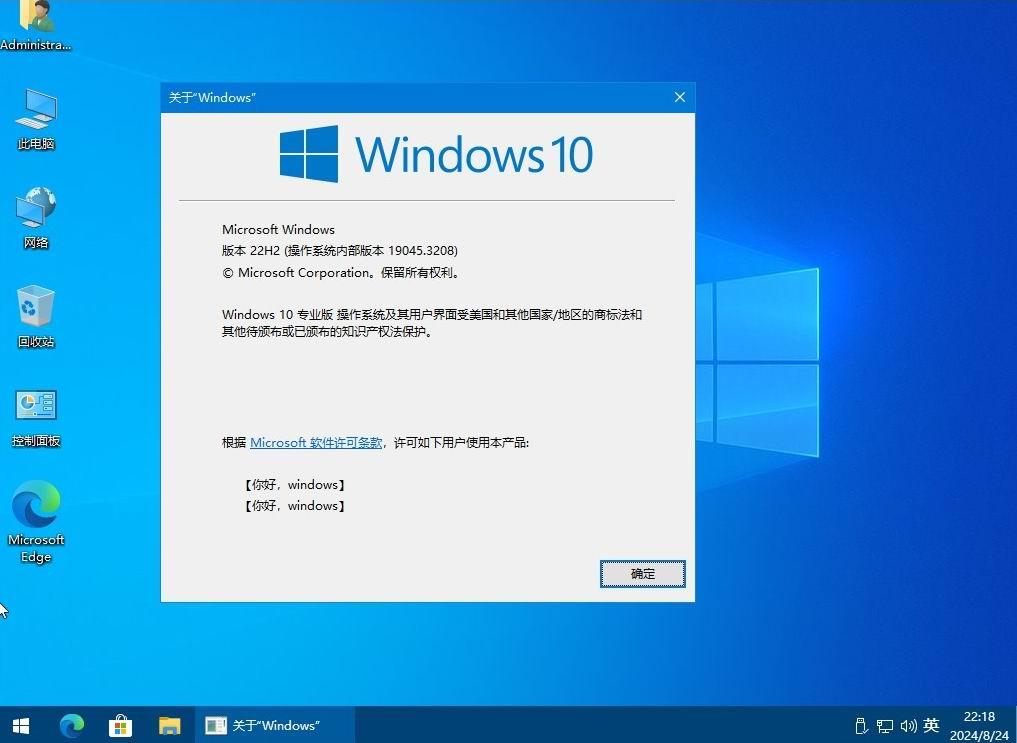Screen dimensions: 1017x743
Task: Click the volume speaker tray icon
Action: click(x=907, y=725)
